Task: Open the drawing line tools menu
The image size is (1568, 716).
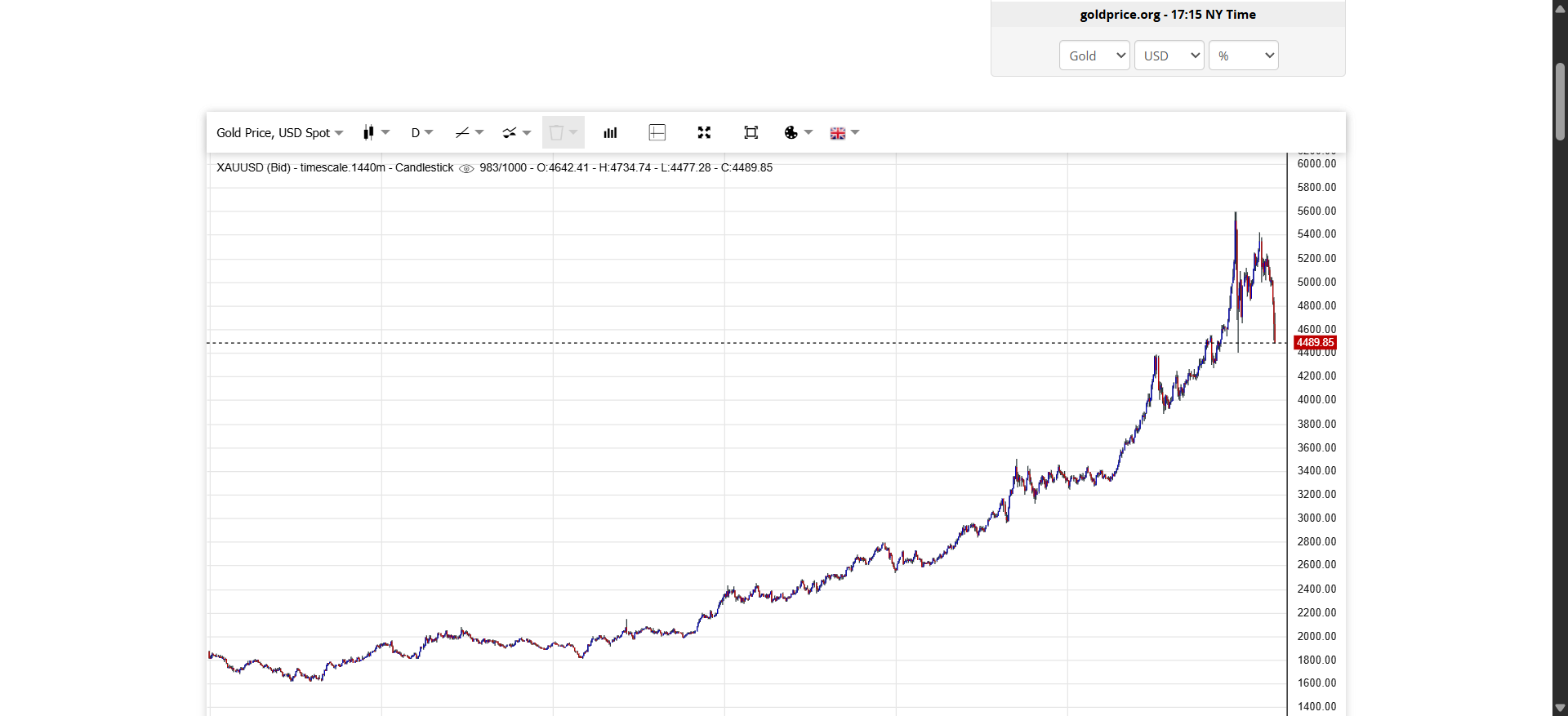Action: pyautogui.click(x=470, y=132)
